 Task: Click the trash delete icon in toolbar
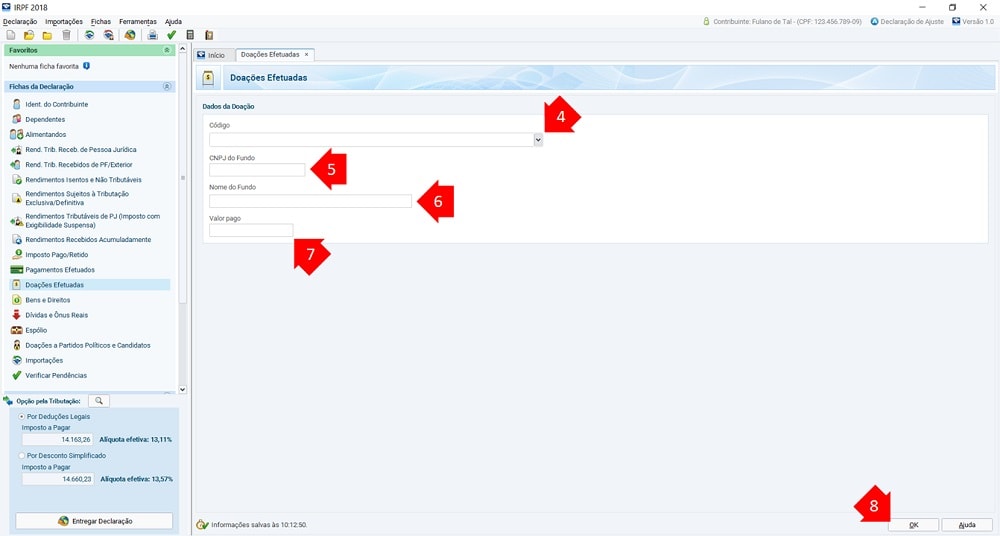click(66, 35)
